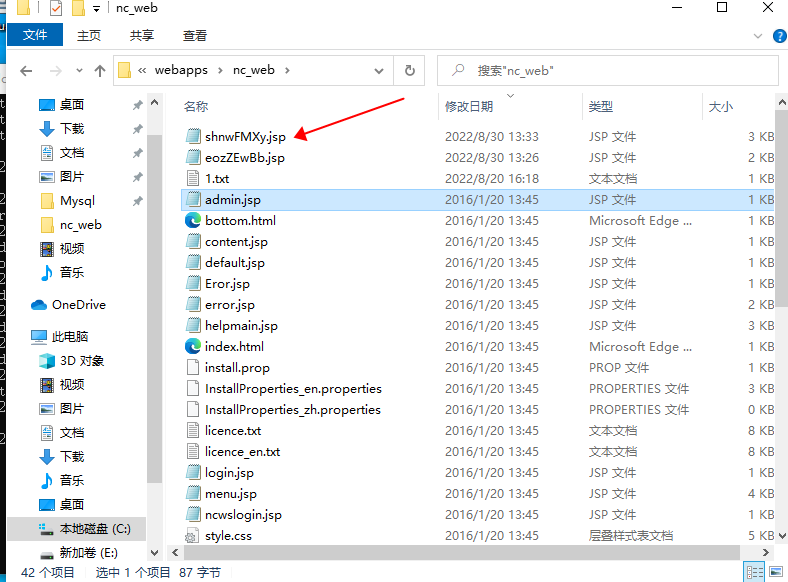Image resolution: width=788 pixels, height=582 pixels.
Task: Expand the ribbon with the chevron
Action: click(x=758, y=36)
